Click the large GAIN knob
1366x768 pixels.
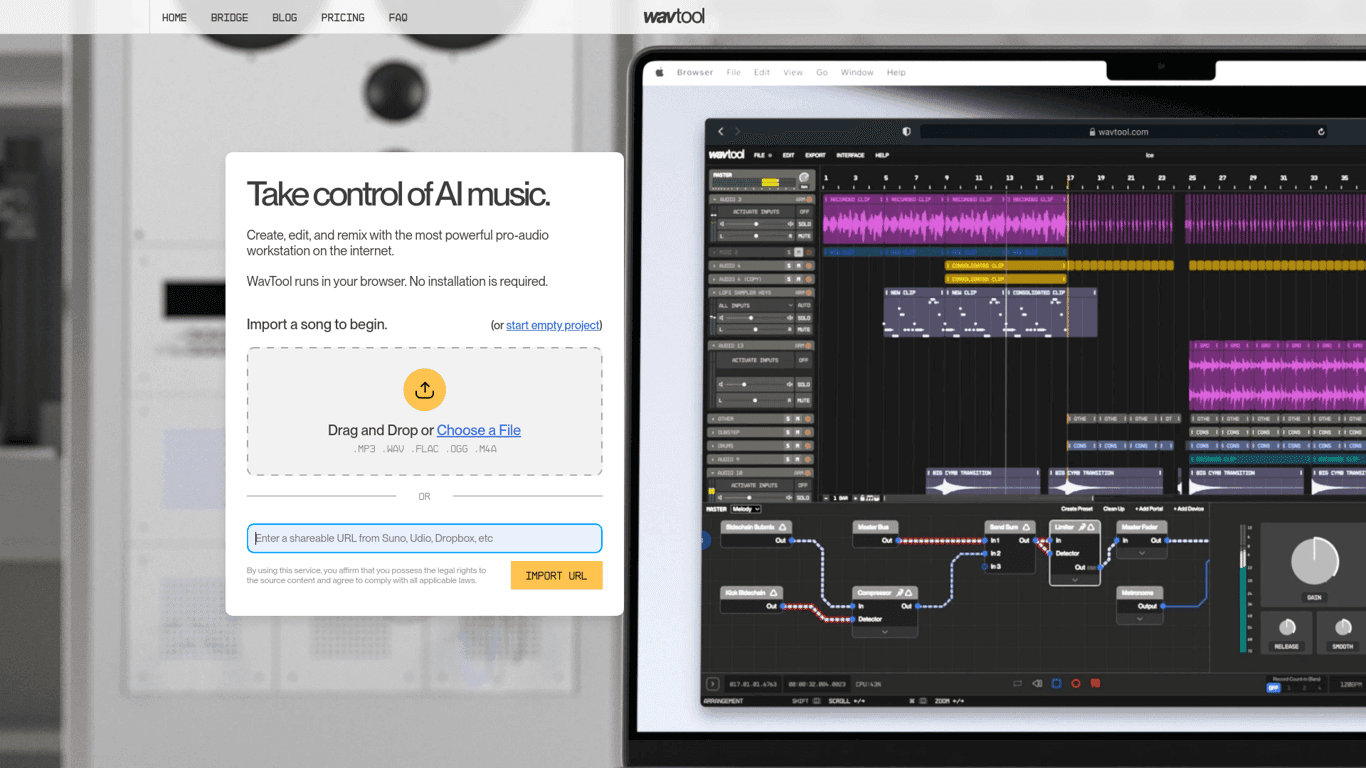pos(1314,562)
